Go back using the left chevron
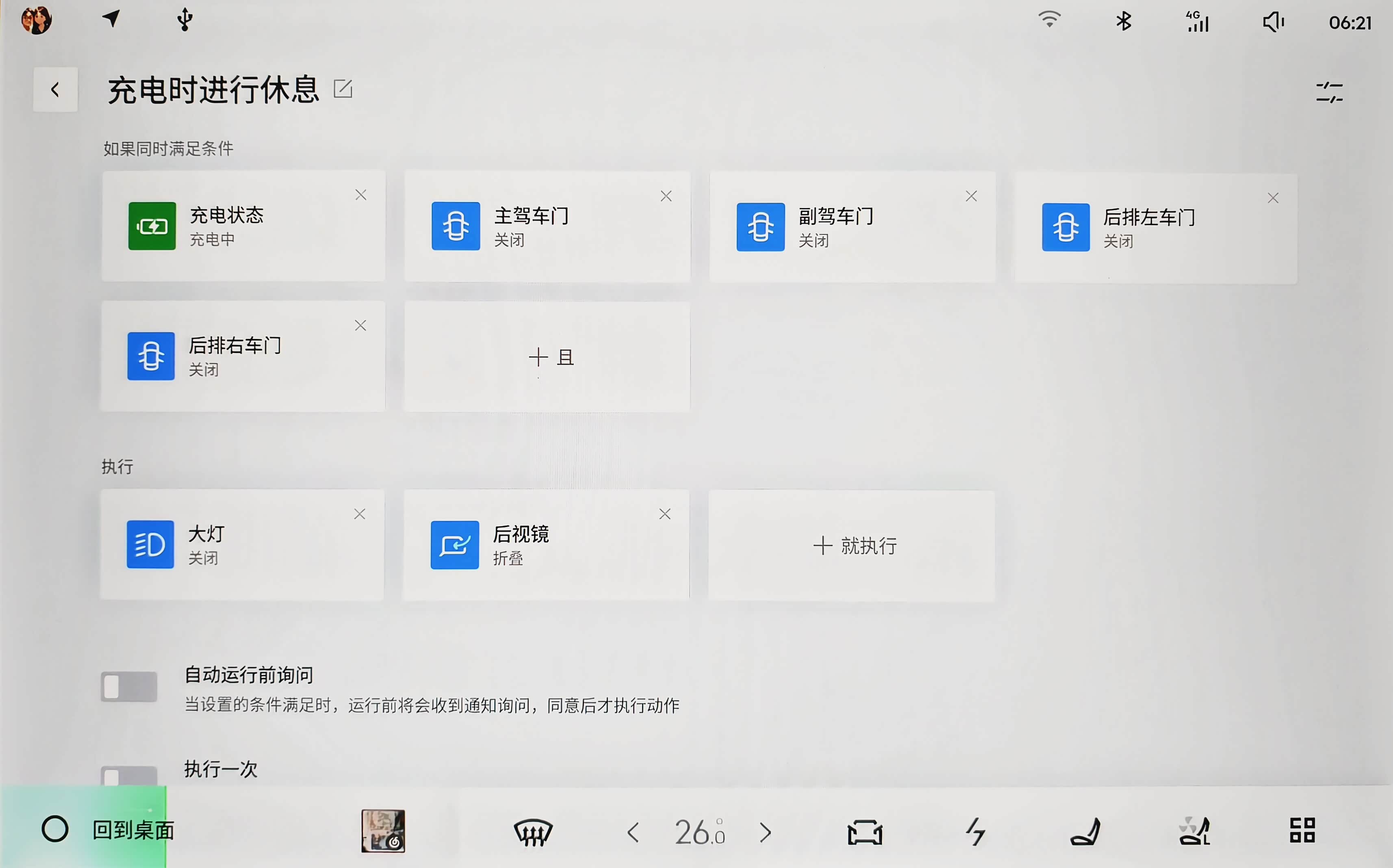The height and width of the screenshot is (868, 1393). pyautogui.click(x=55, y=89)
